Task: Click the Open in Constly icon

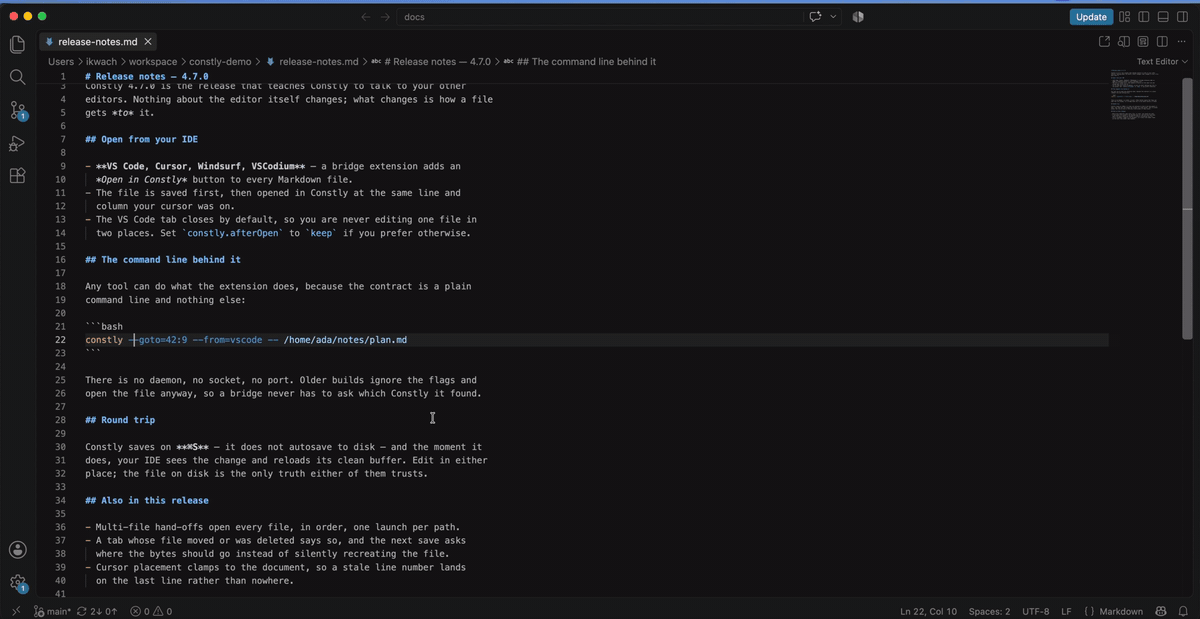Action: (x=1104, y=41)
